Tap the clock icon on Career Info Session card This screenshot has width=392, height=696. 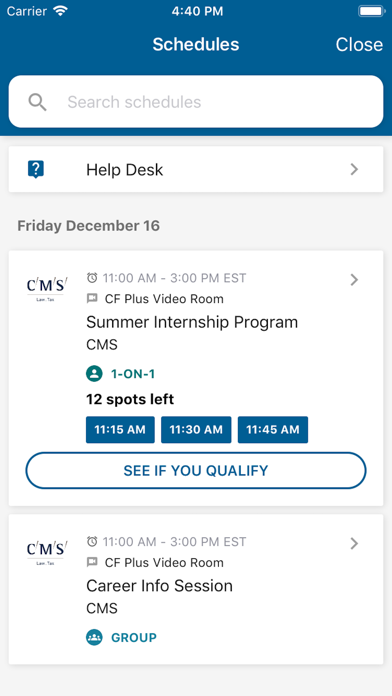point(92,542)
